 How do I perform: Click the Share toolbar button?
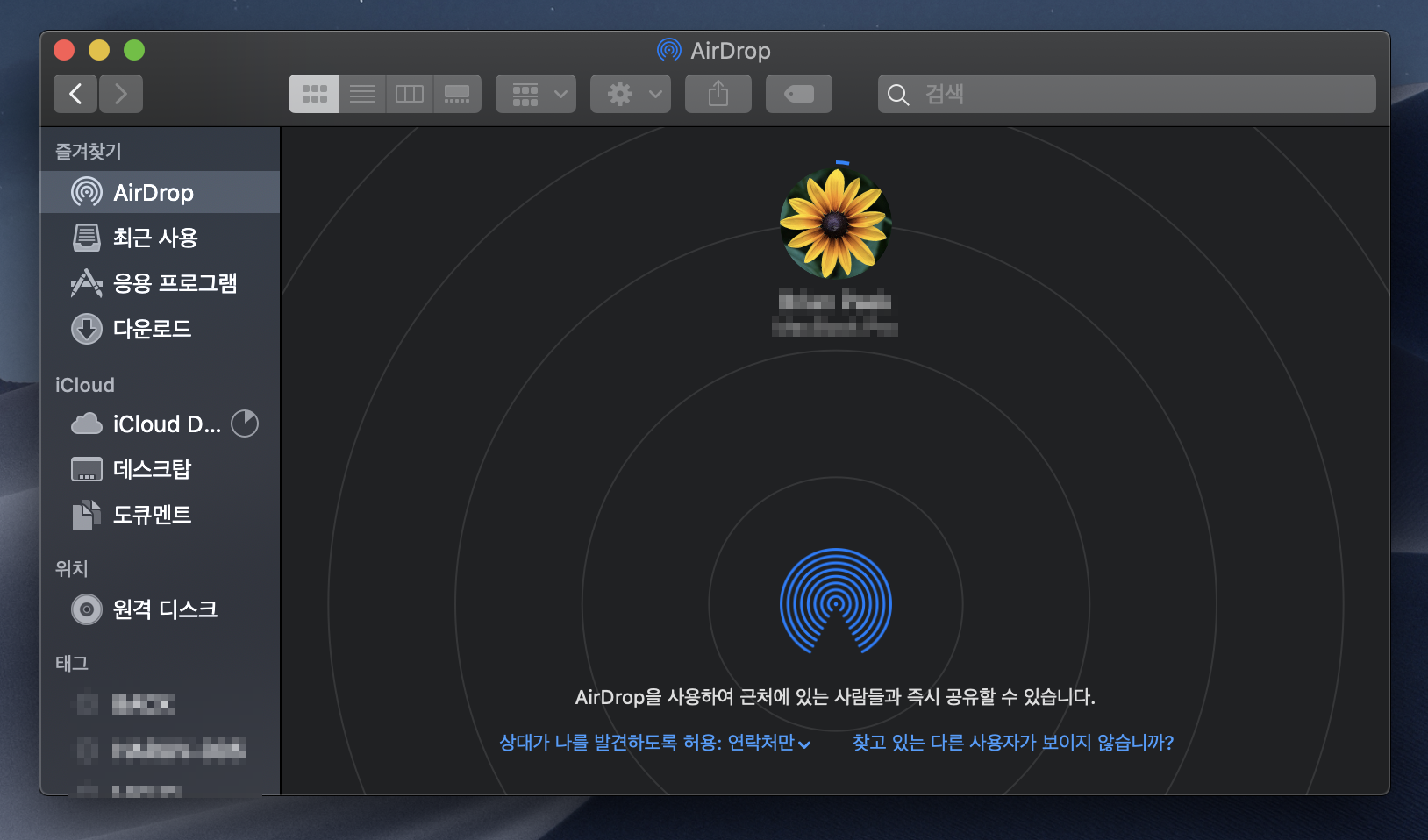click(718, 94)
